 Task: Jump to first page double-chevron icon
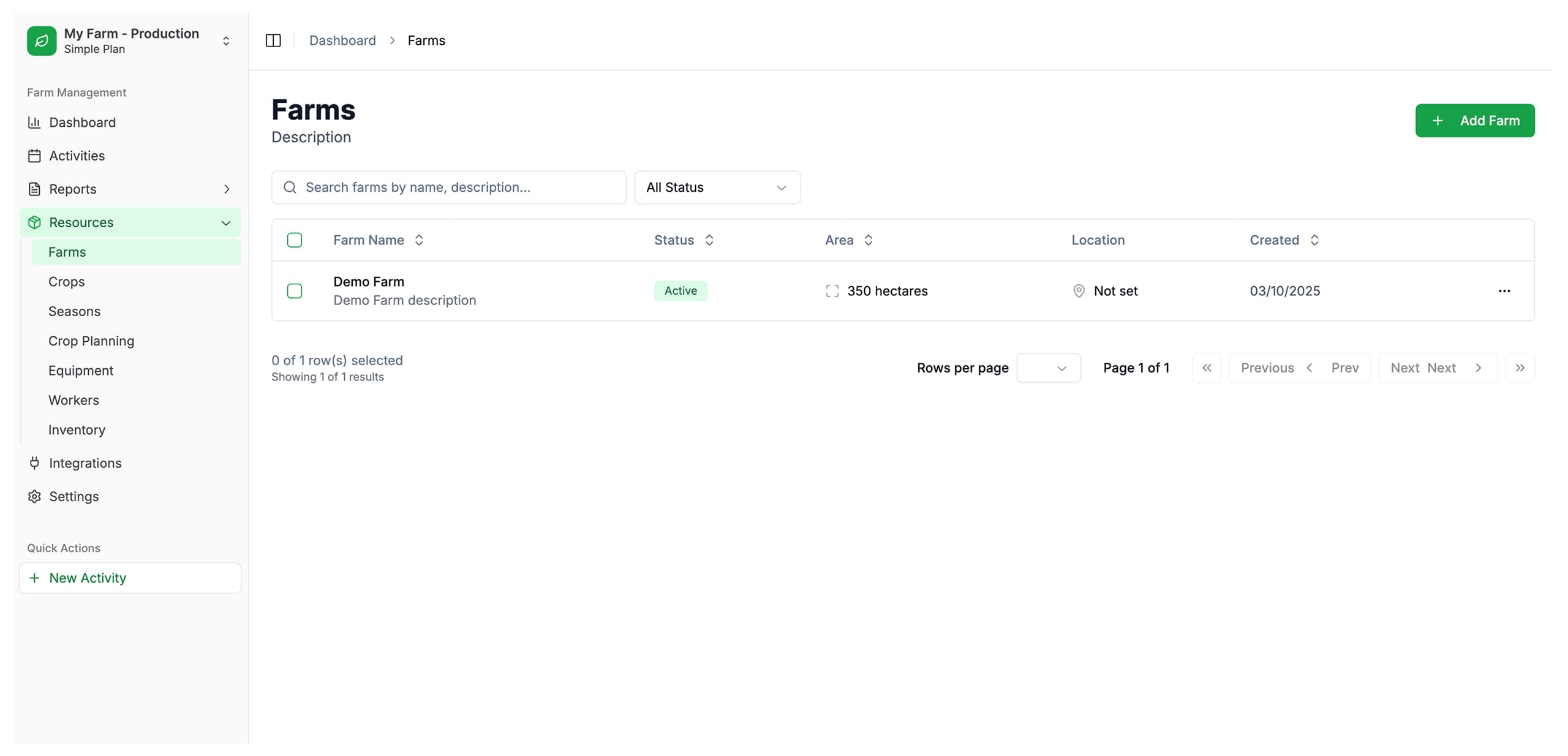click(x=1206, y=368)
